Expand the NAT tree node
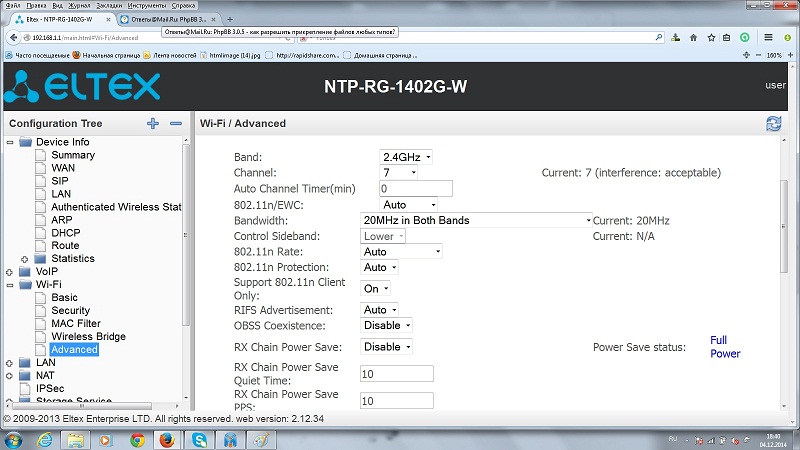This screenshot has height=450, width=800. tap(9, 376)
